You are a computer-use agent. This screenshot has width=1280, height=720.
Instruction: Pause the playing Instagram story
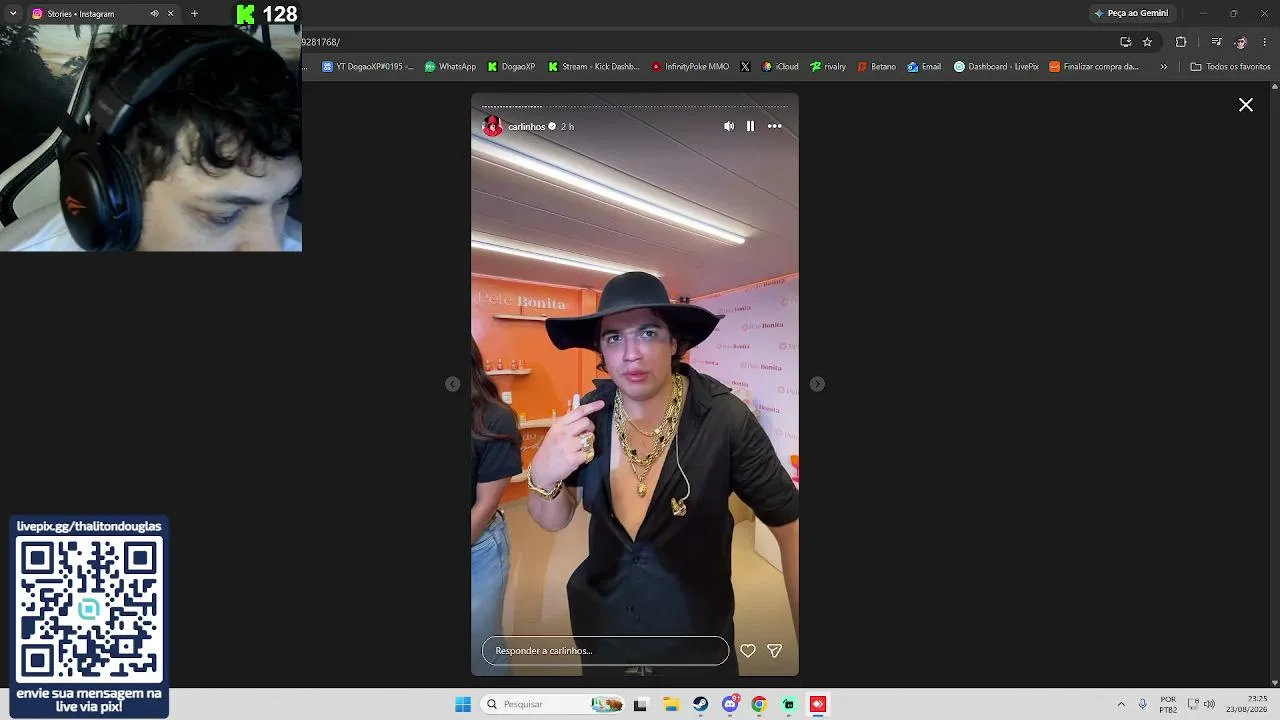click(x=750, y=126)
